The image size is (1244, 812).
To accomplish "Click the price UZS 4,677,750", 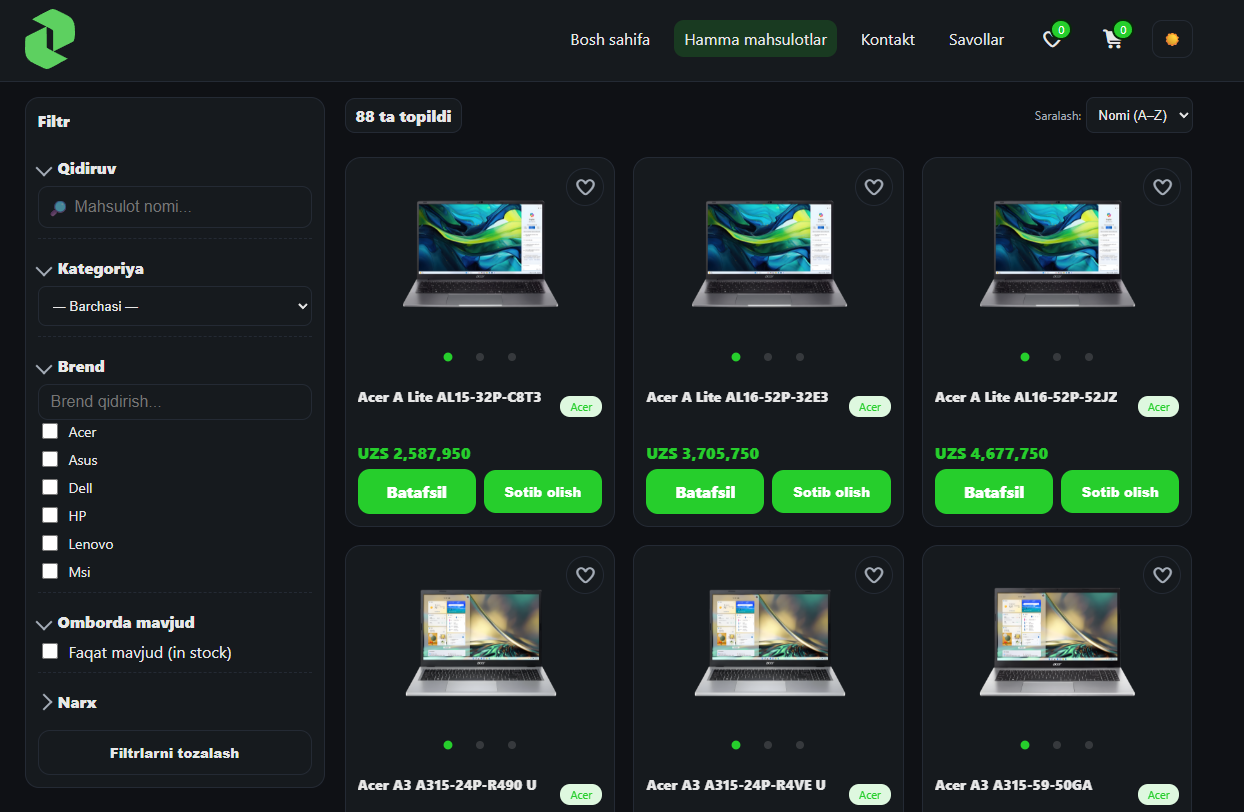I will (991, 453).
